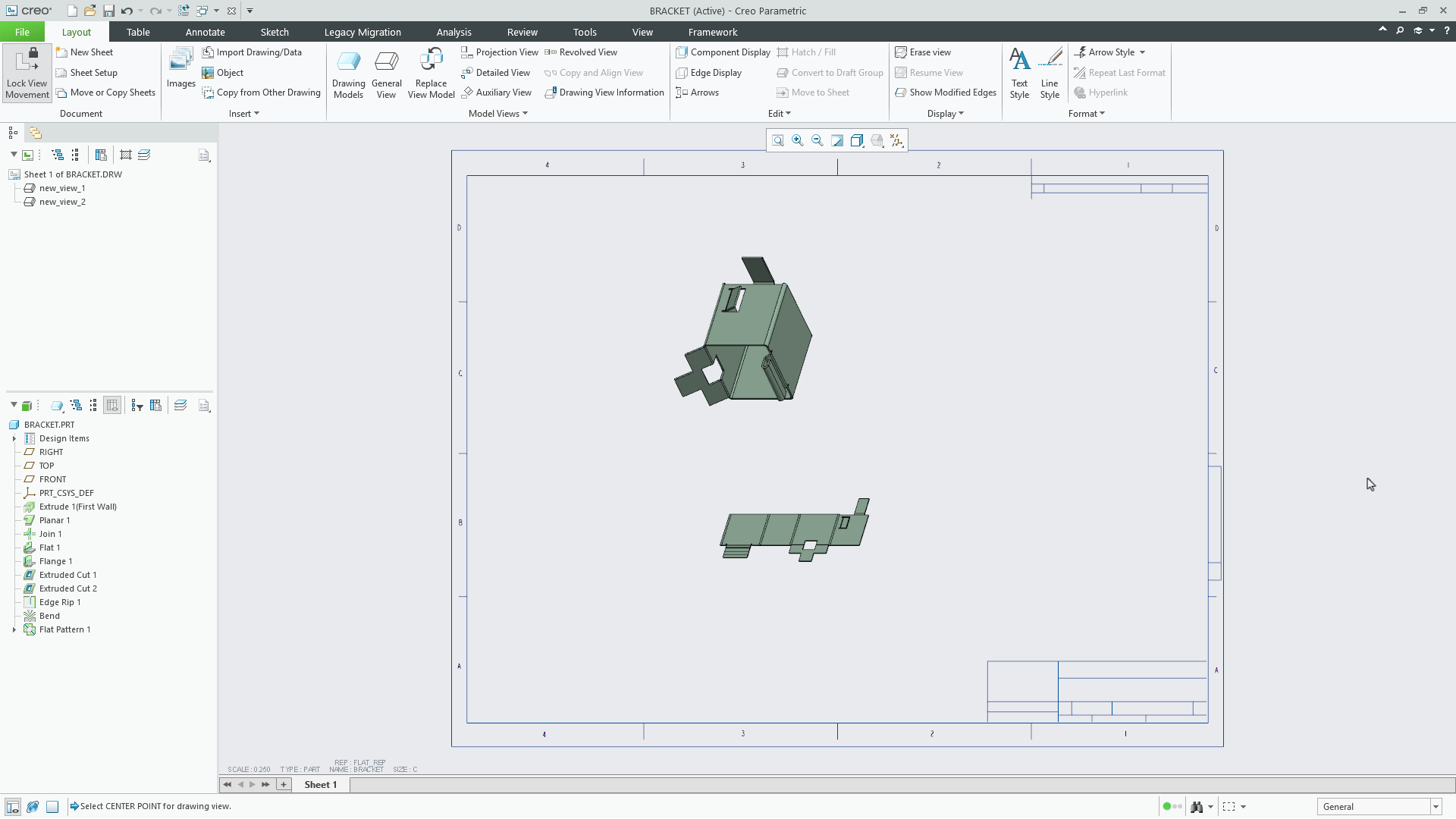Open Text Style dialog
1456x819 pixels.
pos(1020,74)
